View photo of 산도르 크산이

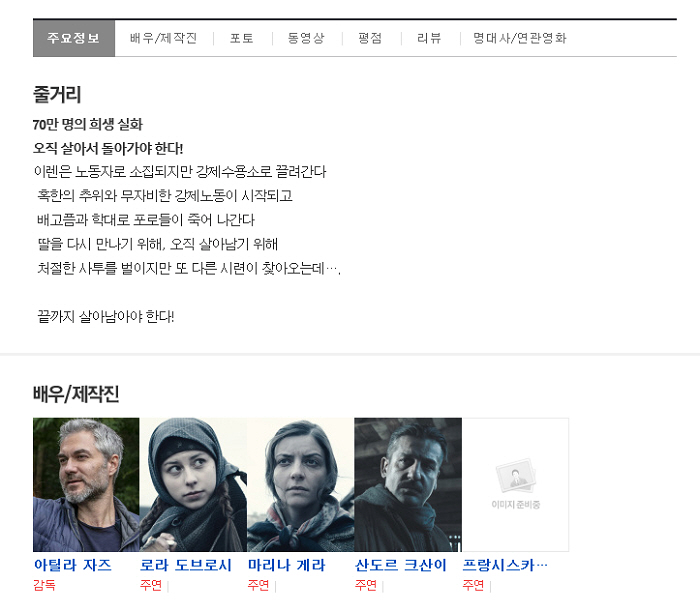pos(408,485)
